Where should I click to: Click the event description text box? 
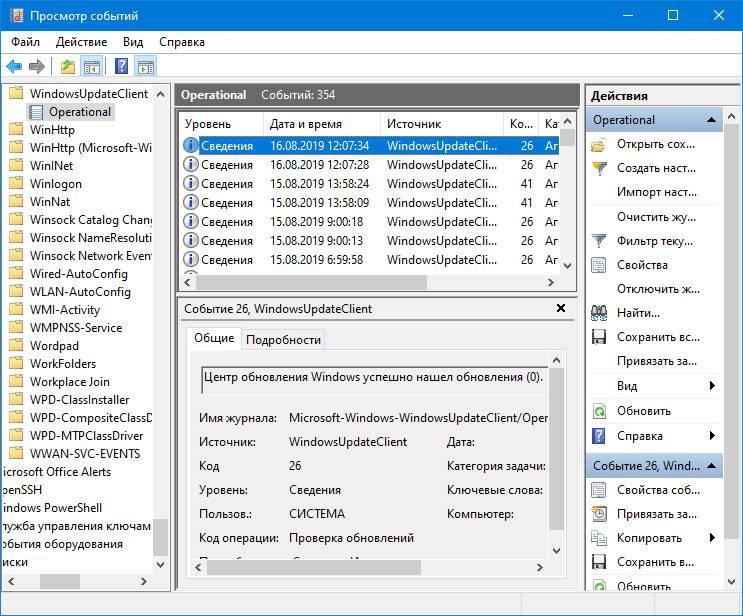coord(374,380)
